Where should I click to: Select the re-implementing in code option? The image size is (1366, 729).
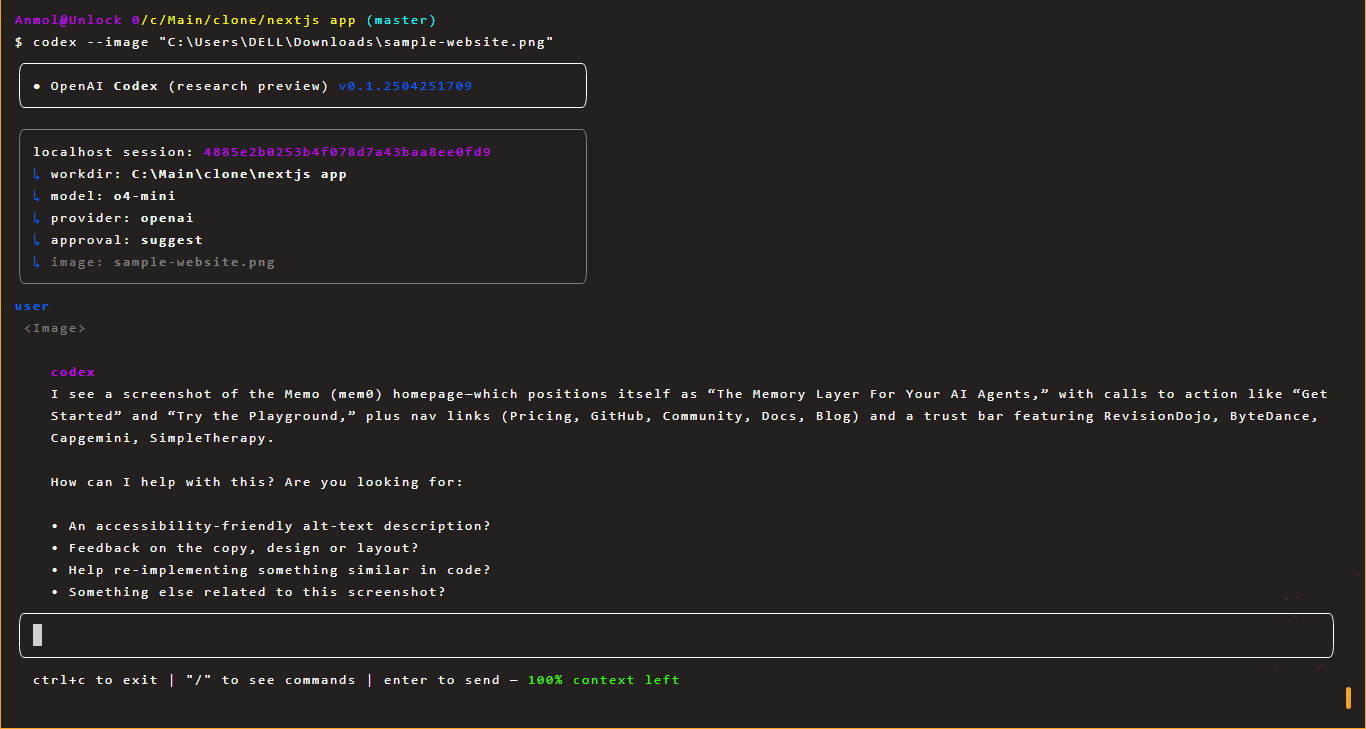(279, 570)
